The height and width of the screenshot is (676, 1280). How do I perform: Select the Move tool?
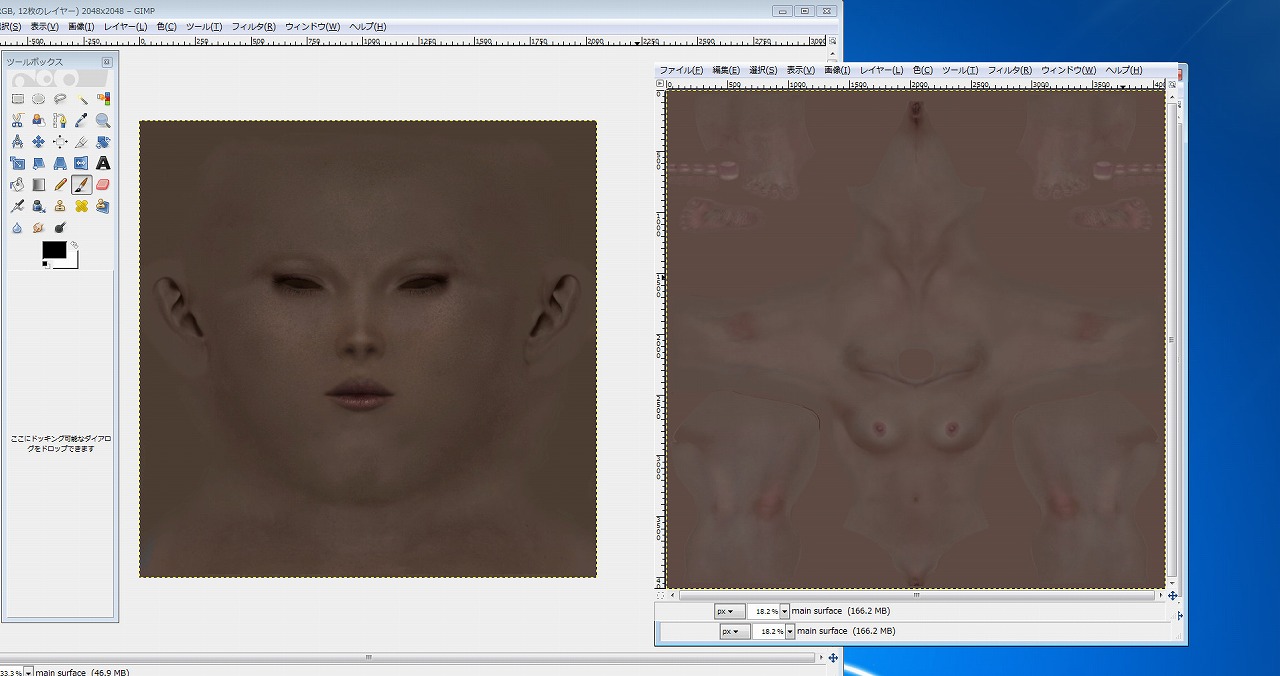click(x=39, y=142)
